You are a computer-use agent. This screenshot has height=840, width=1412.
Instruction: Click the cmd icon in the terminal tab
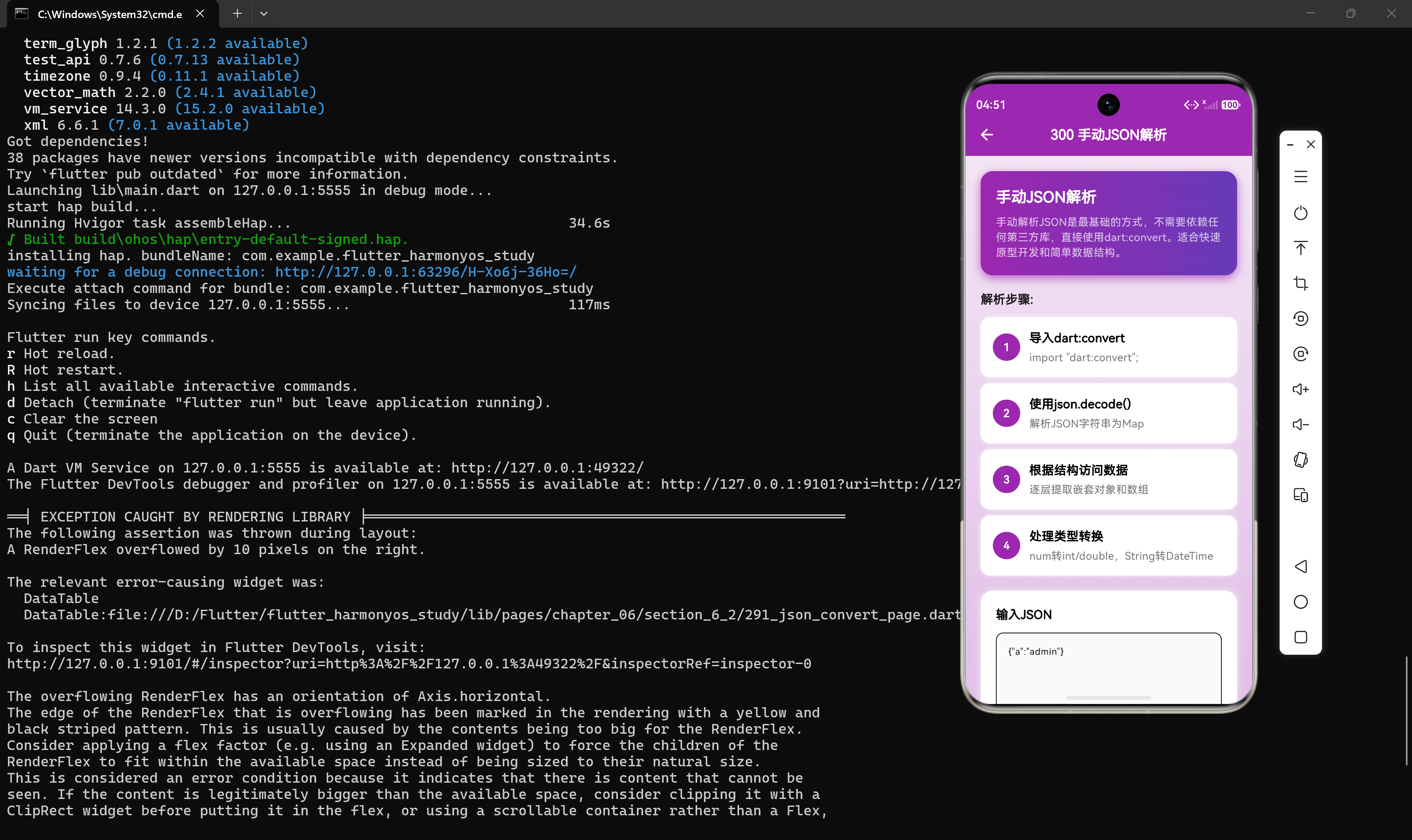click(x=22, y=14)
